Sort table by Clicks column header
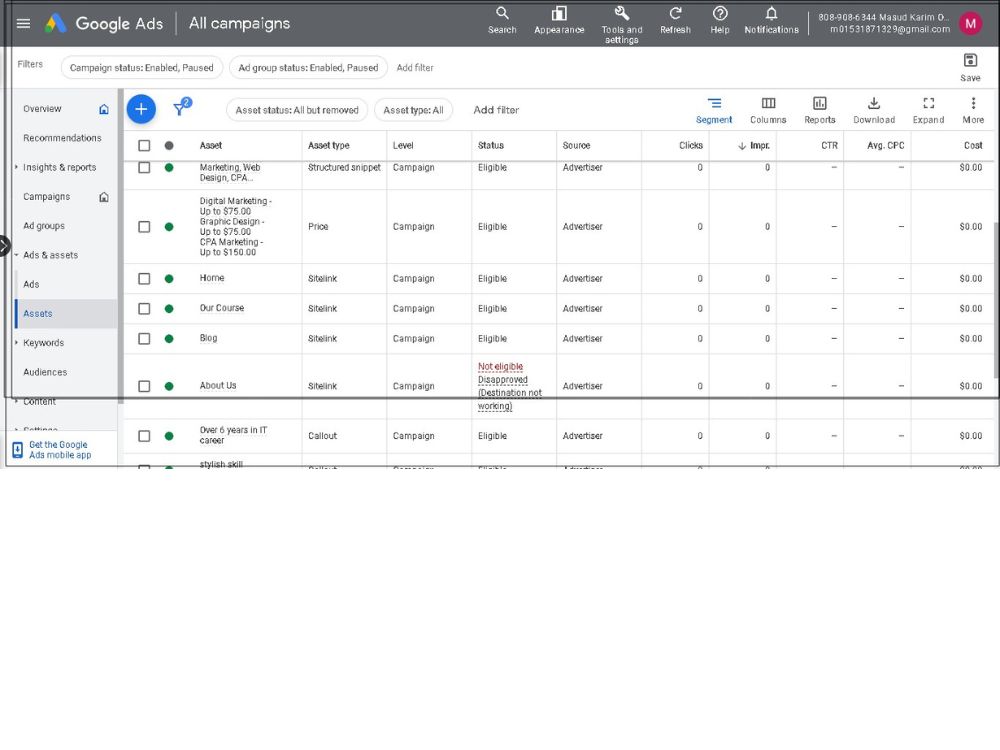Screen dimensions: 1000x750 691,145
